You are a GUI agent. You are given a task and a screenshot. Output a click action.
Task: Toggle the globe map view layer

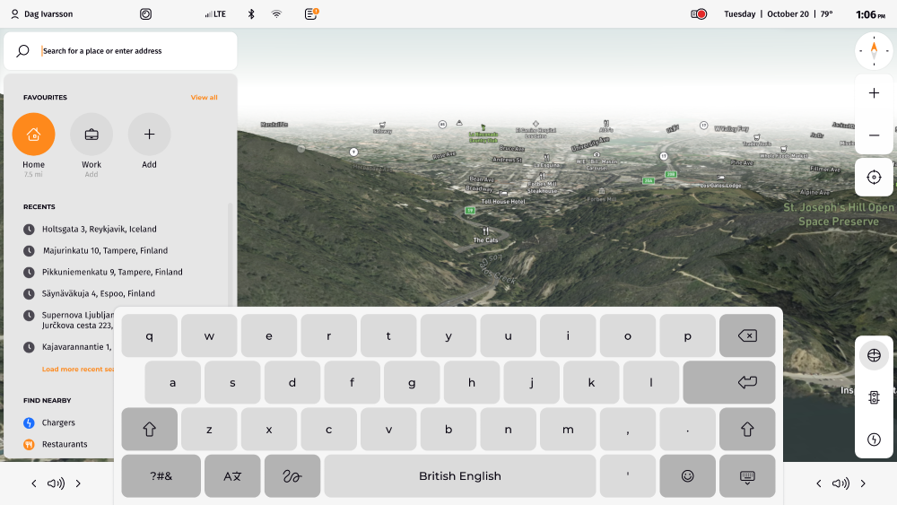[x=874, y=355]
